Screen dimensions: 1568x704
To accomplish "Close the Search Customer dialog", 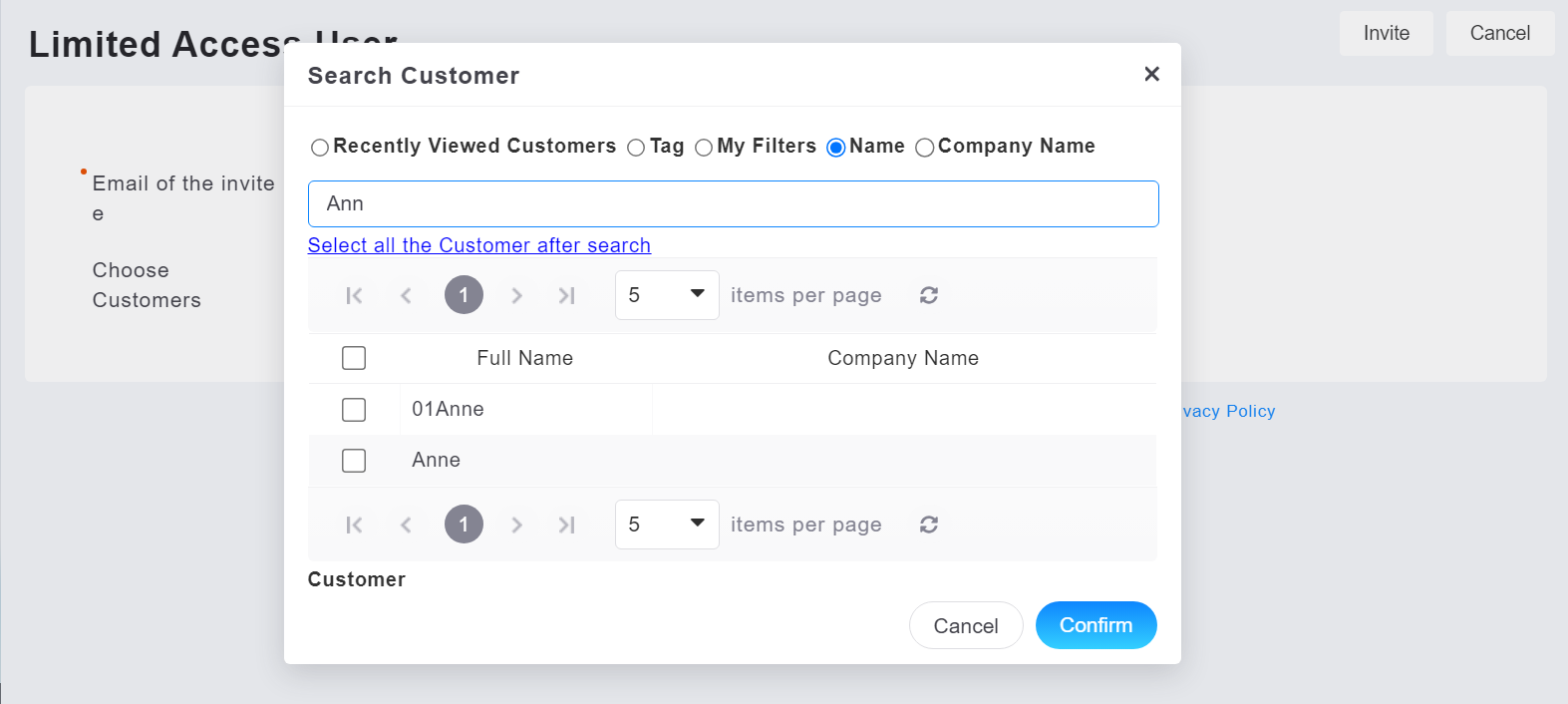I will 1151,74.
